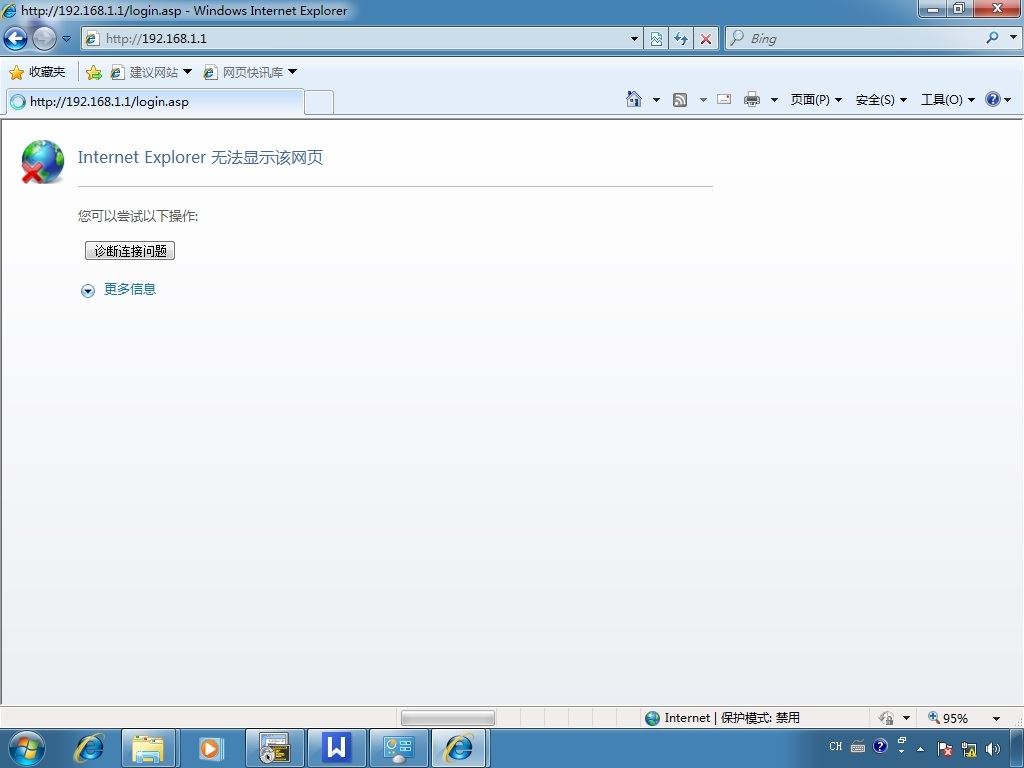
Task: Select the http://192.168.1.1/login.asp tab
Action: coord(155,102)
